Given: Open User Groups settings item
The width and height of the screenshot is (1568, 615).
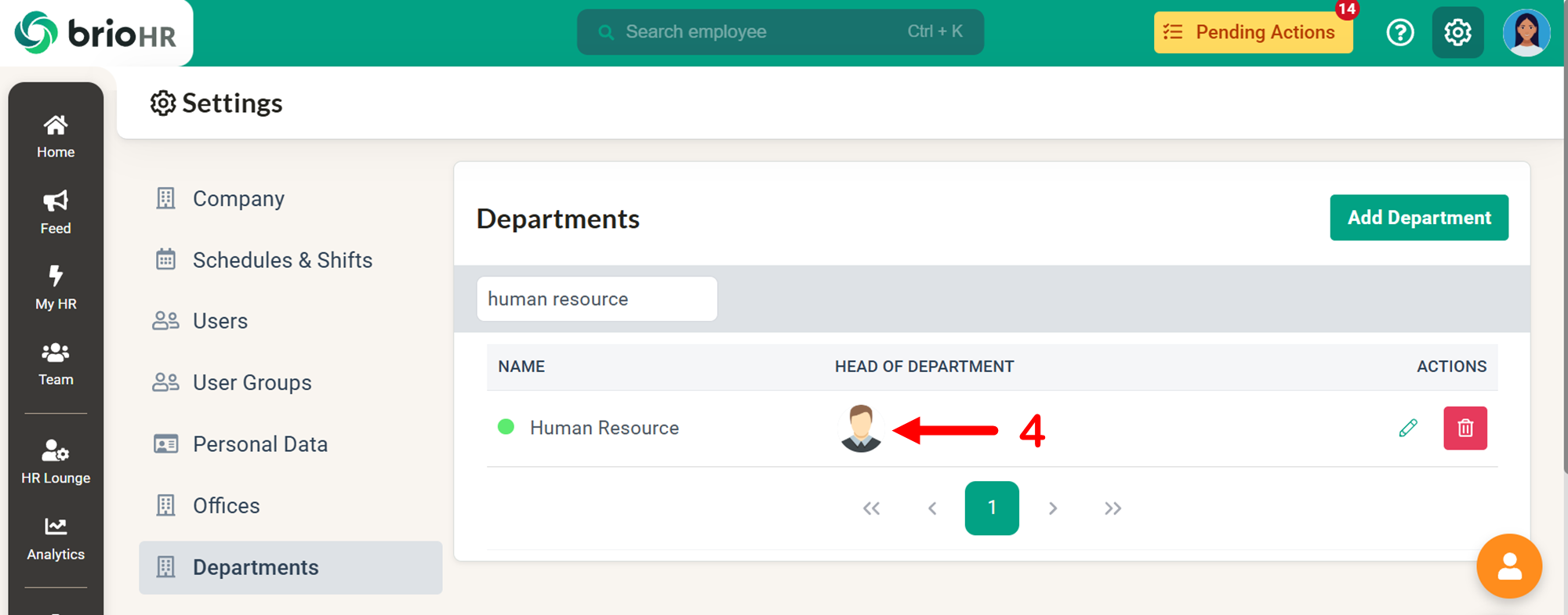Looking at the screenshot, I should tap(252, 382).
